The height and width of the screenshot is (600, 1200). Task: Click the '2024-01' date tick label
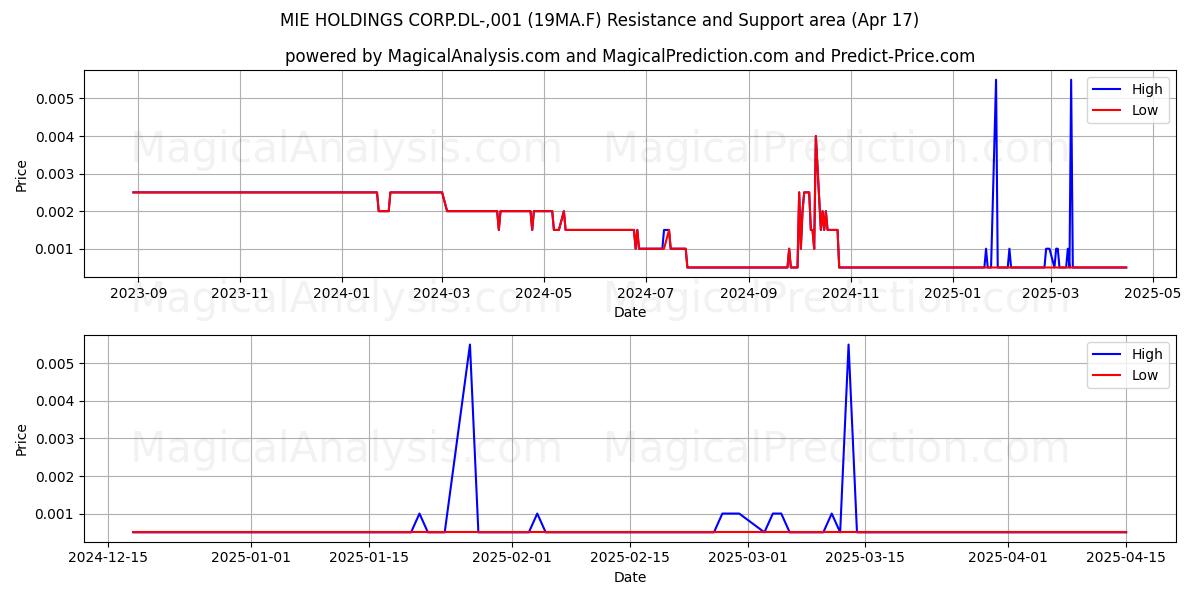click(342, 294)
